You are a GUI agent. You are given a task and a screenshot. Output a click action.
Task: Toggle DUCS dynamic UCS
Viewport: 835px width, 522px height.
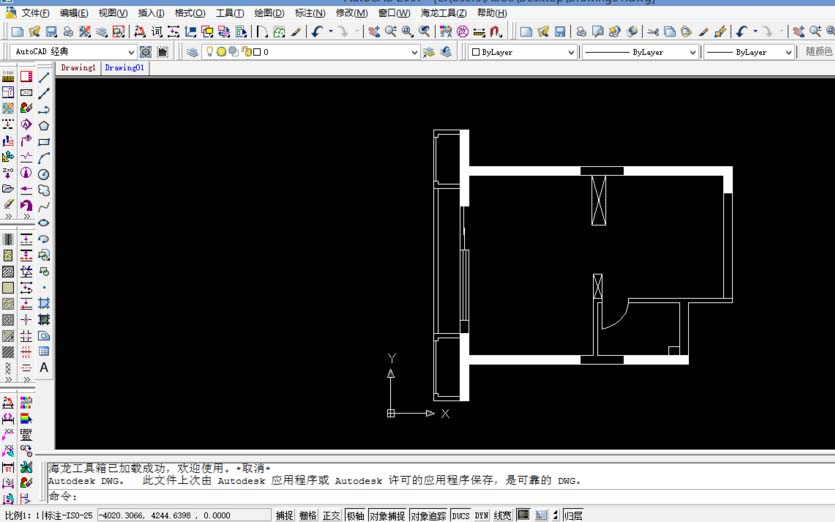[x=461, y=515]
